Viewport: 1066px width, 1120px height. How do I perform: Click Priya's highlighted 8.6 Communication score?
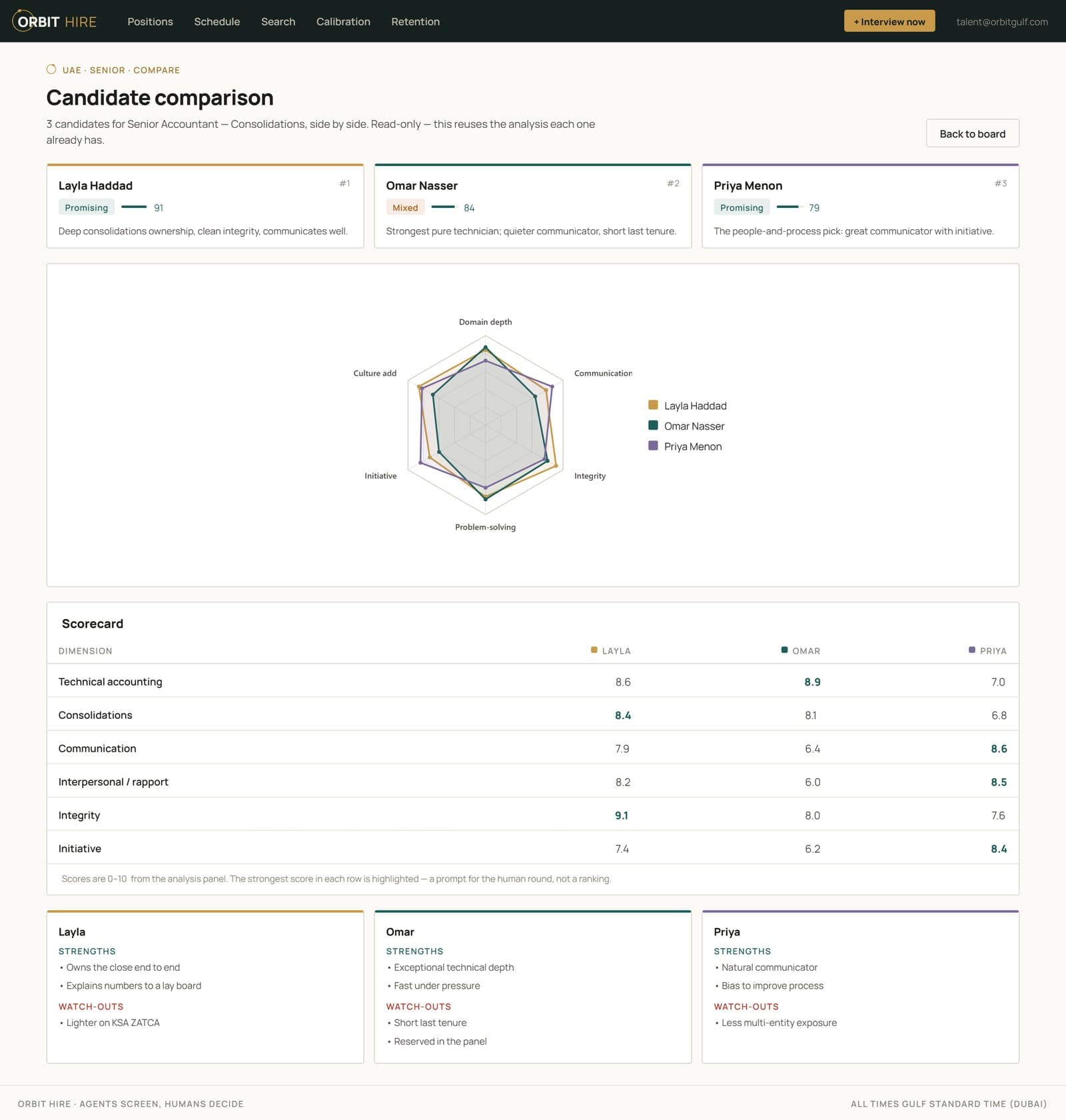click(x=999, y=748)
